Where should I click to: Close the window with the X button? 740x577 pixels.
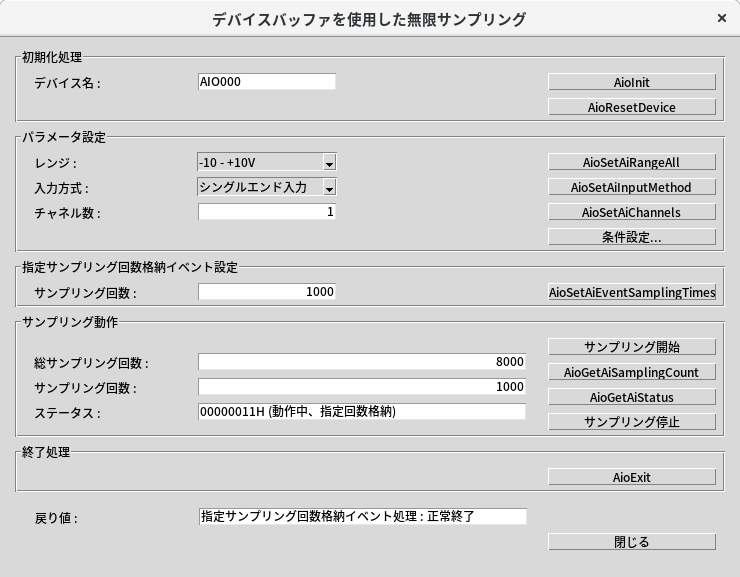(722, 19)
